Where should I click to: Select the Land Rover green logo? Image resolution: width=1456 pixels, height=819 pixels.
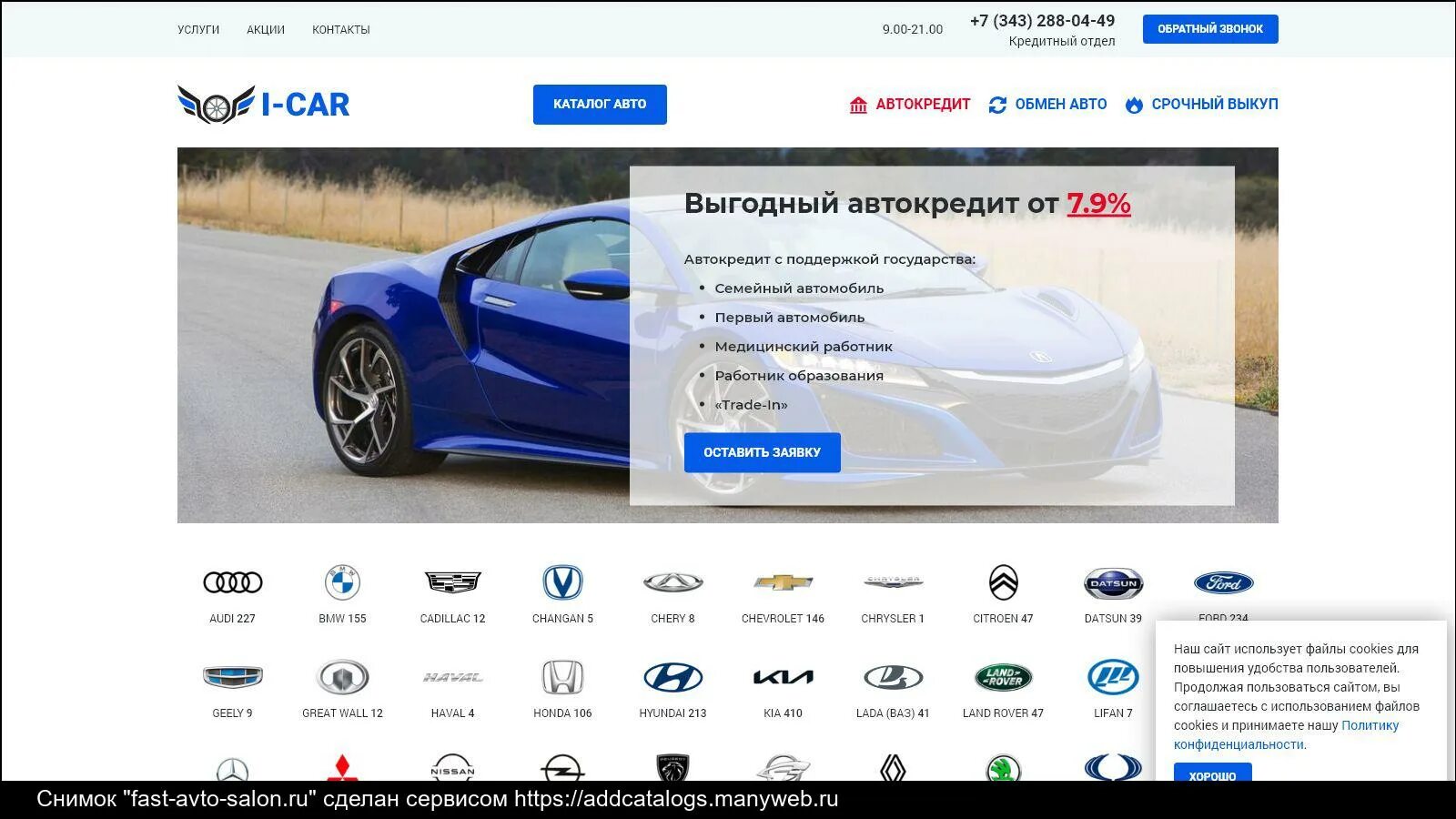(x=1003, y=677)
